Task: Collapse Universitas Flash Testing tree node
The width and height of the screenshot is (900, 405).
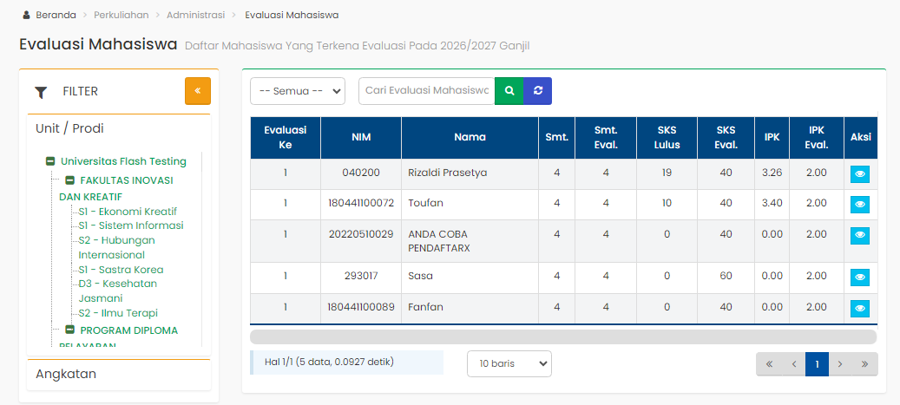Action: 50,161
